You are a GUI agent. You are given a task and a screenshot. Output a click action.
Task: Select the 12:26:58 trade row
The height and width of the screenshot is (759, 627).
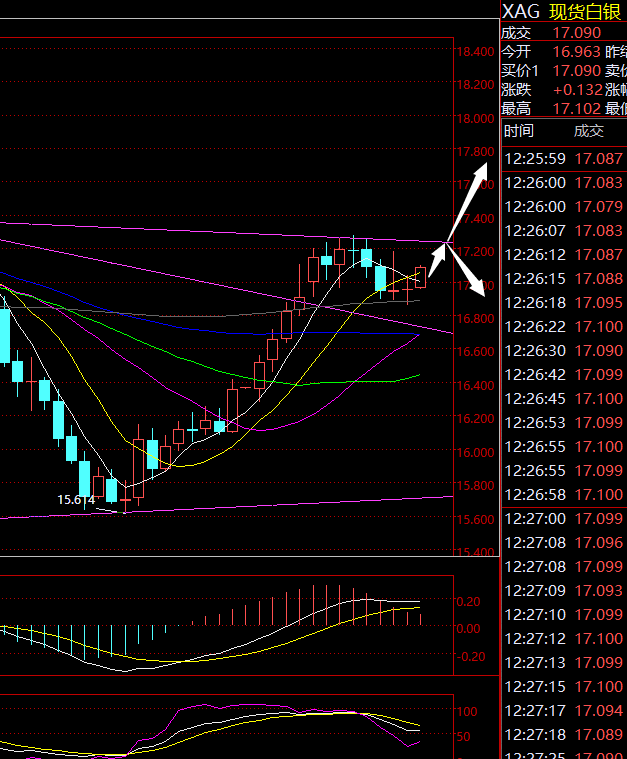pyautogui.click(x=564, y=495)
